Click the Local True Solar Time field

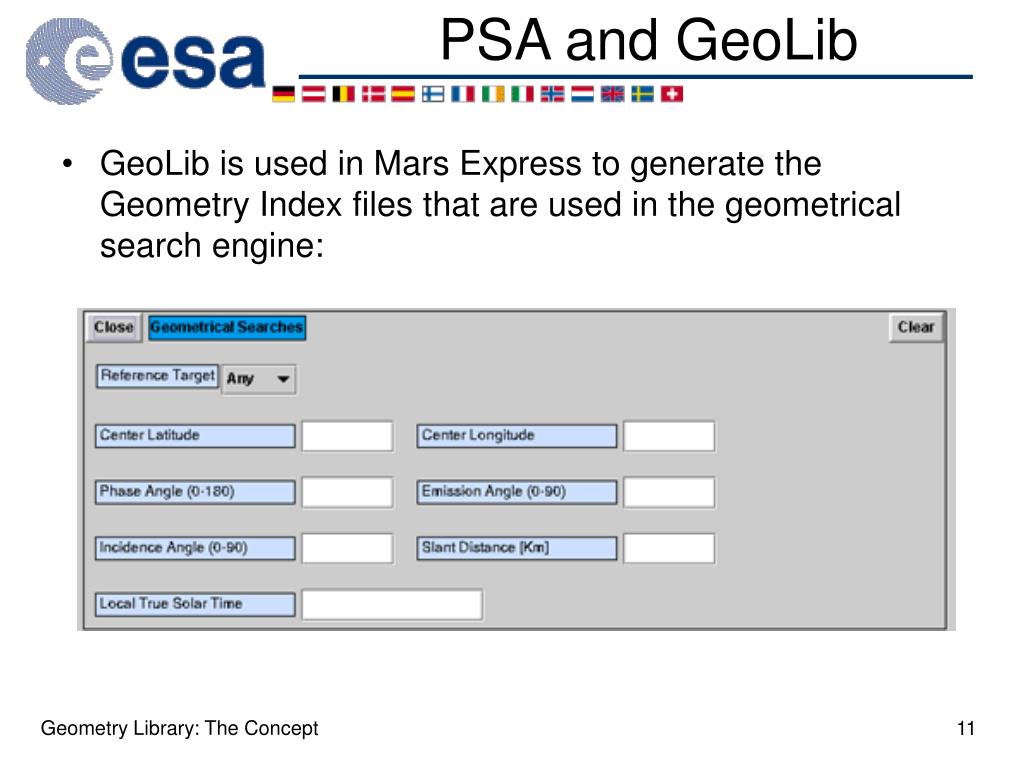392,605
